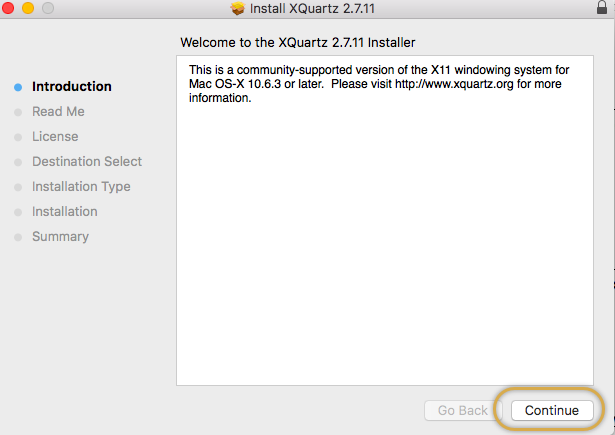Click the blue bullet beside Introduction
The height and width of the screenshot is (435, 615).
[18, 87]
